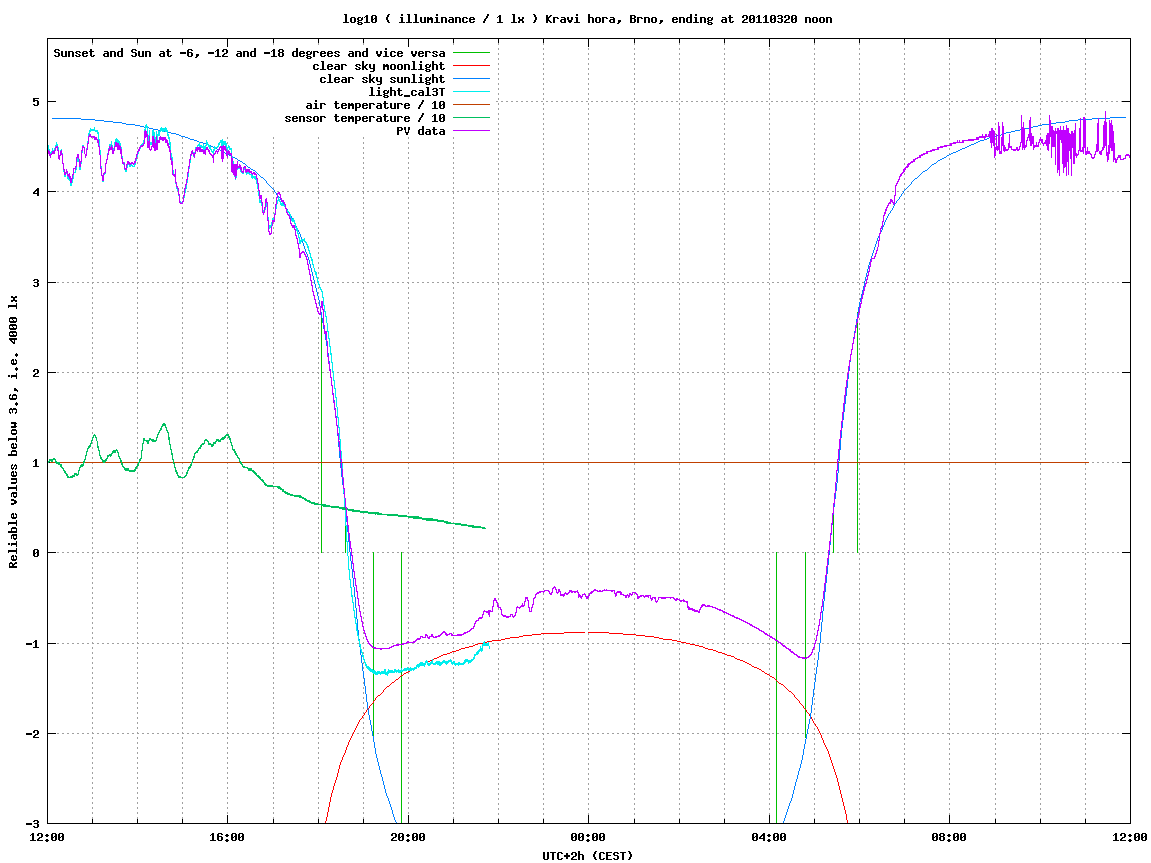Click legend entry 'Sunset and Sun at -6, -12 and -18 degrees'
The height and width of the screenshot is (863, 1151).
pyautogui.click(x=249, y=53)
